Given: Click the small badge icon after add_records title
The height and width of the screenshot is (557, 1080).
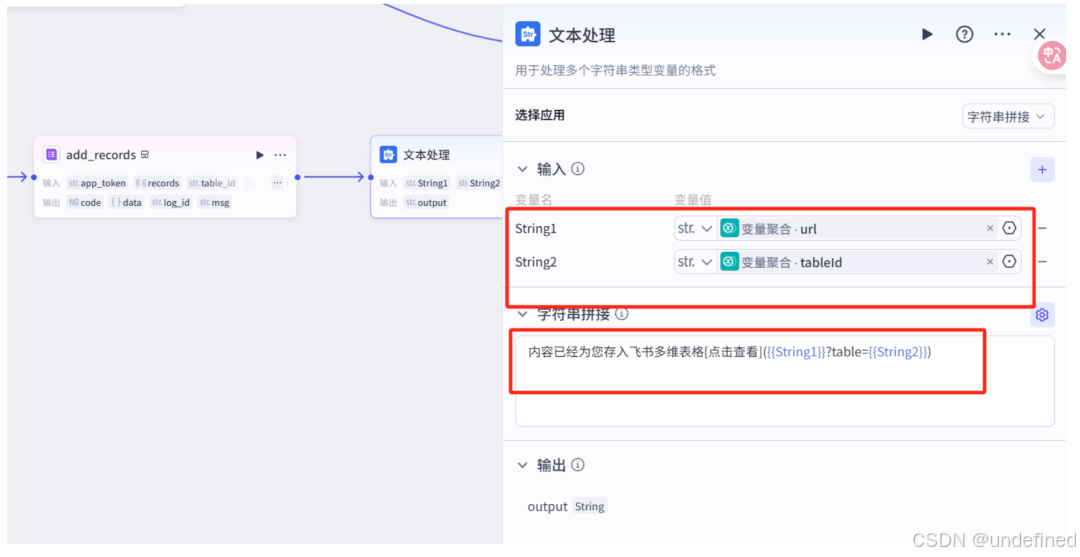Looking at the screenshot, I should [145, 154].
